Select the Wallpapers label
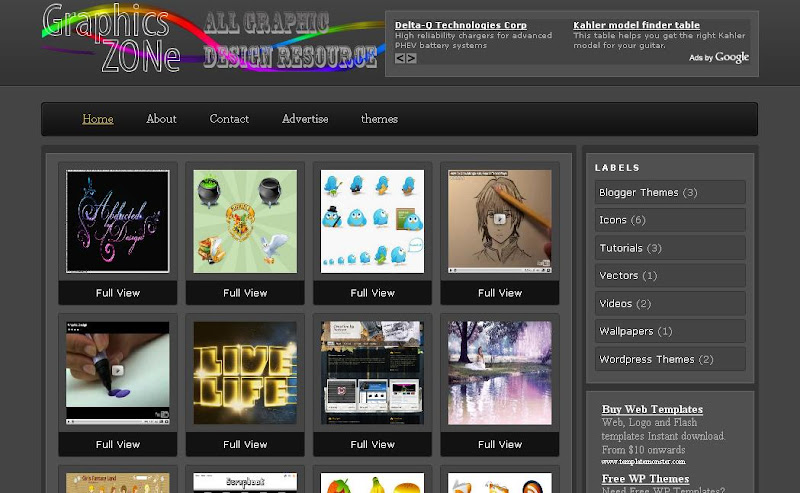This screenshot has width=800, height=493. click(670, 331)
